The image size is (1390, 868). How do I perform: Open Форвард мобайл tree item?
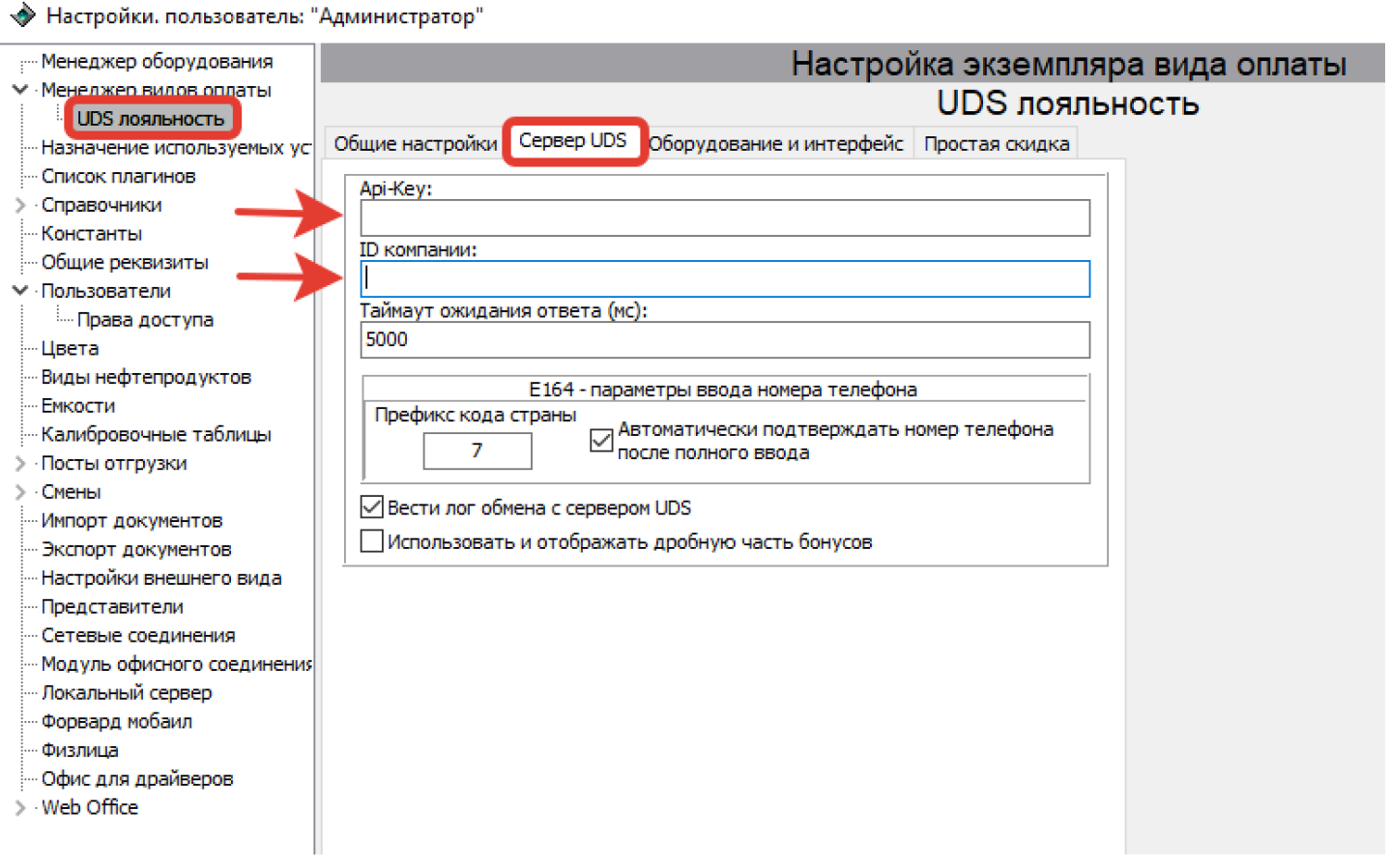[117, 721]
